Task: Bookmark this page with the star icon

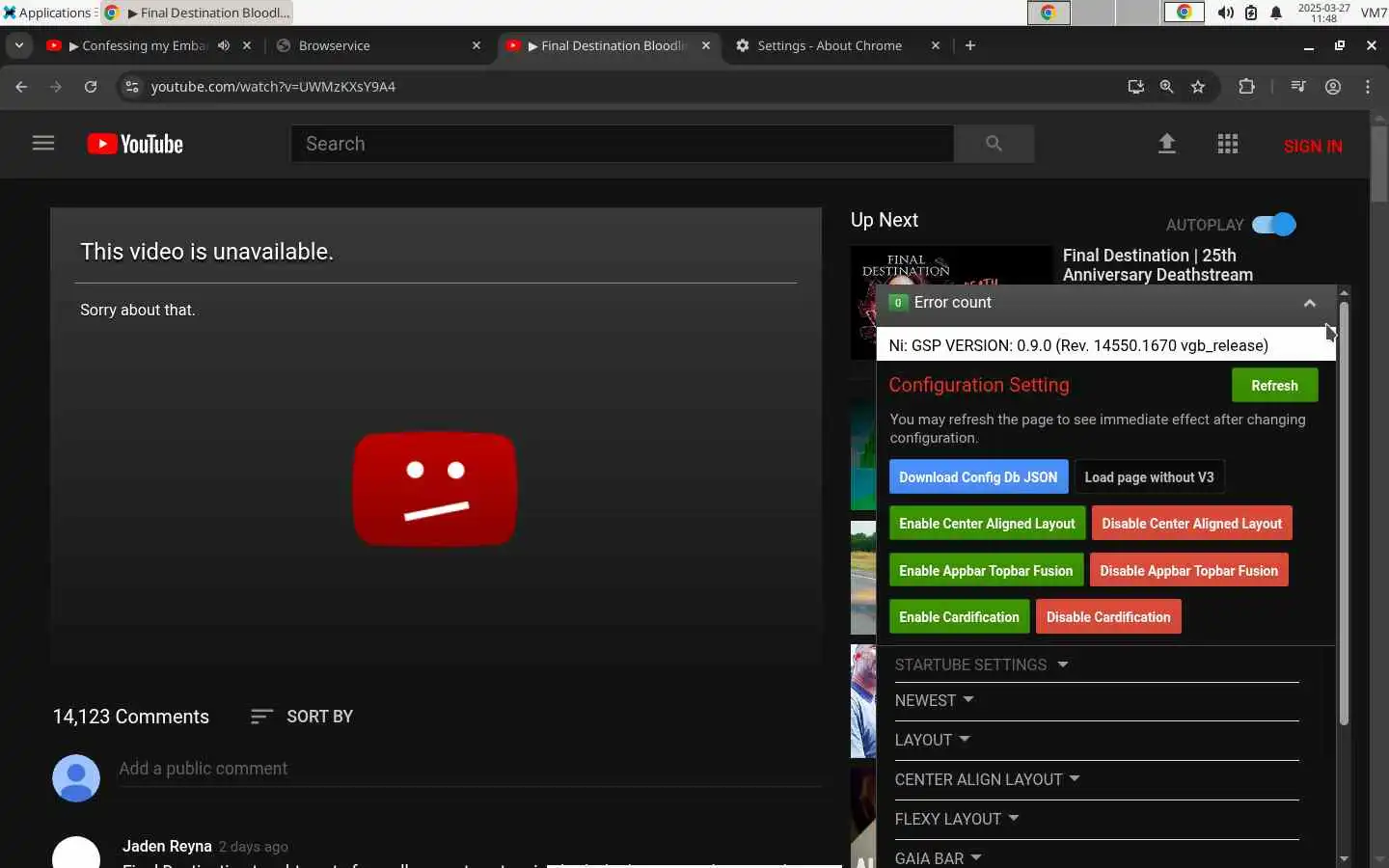Action: pyautogui.click(x=1198, y=87)
